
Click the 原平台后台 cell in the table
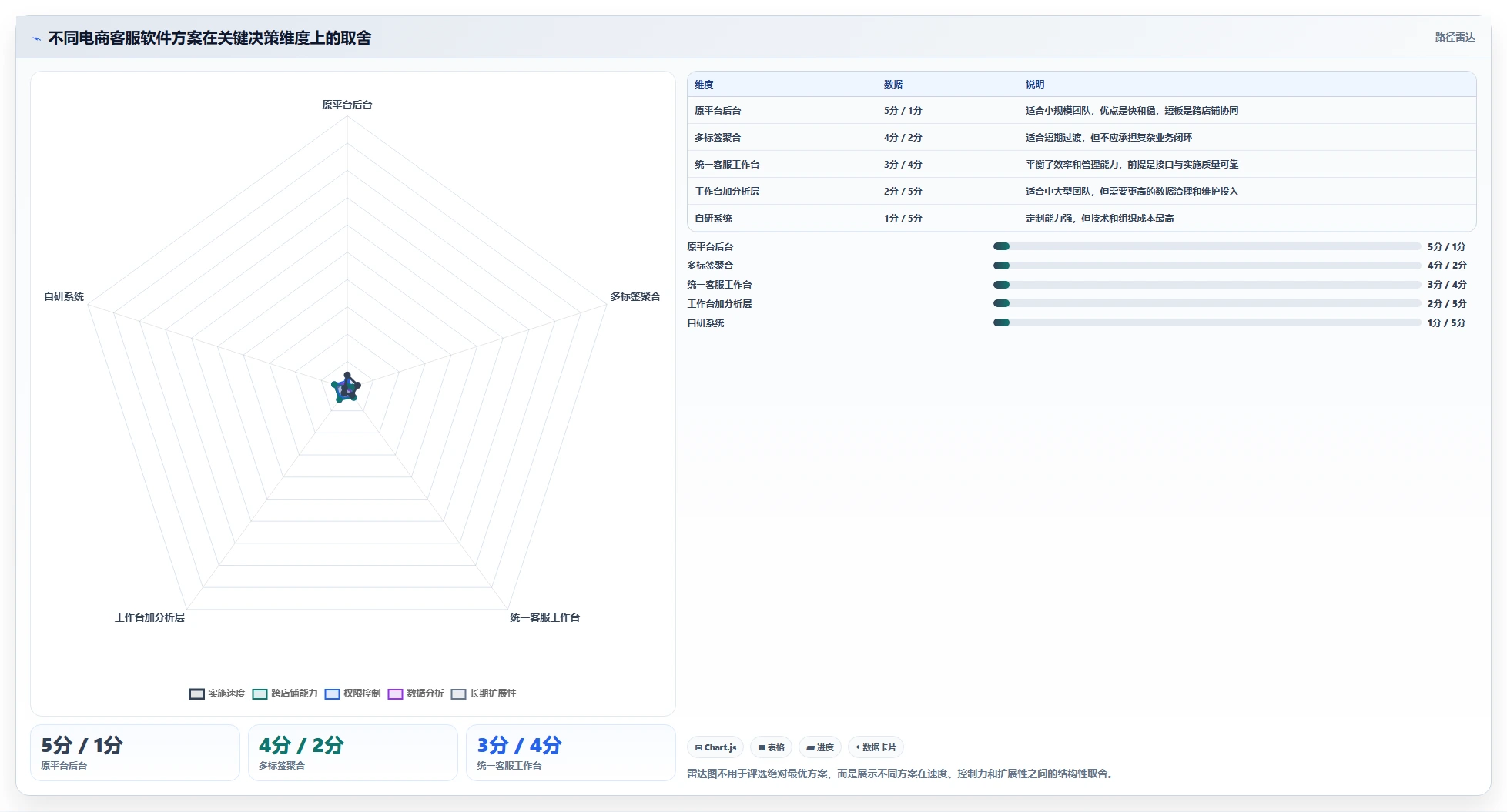coord(718,111)
